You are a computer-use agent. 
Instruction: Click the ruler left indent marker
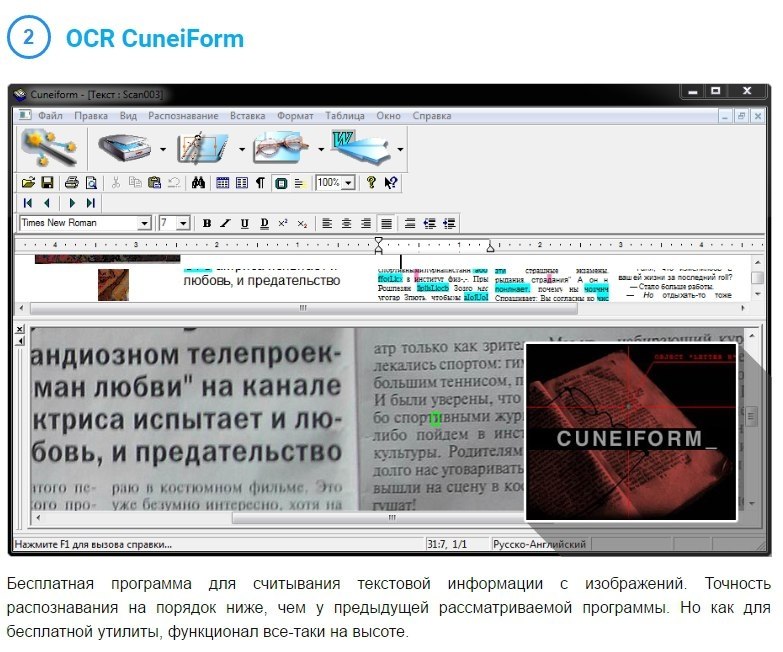379,245
